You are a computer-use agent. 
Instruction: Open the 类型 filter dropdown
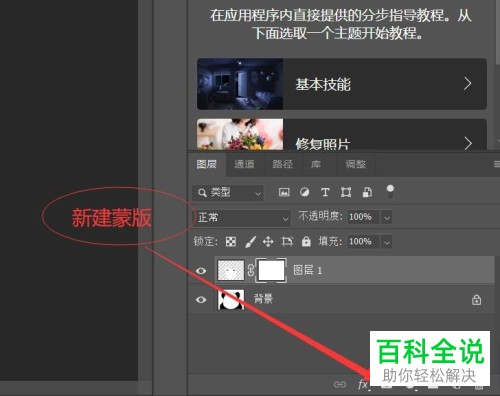click(228, 193)
